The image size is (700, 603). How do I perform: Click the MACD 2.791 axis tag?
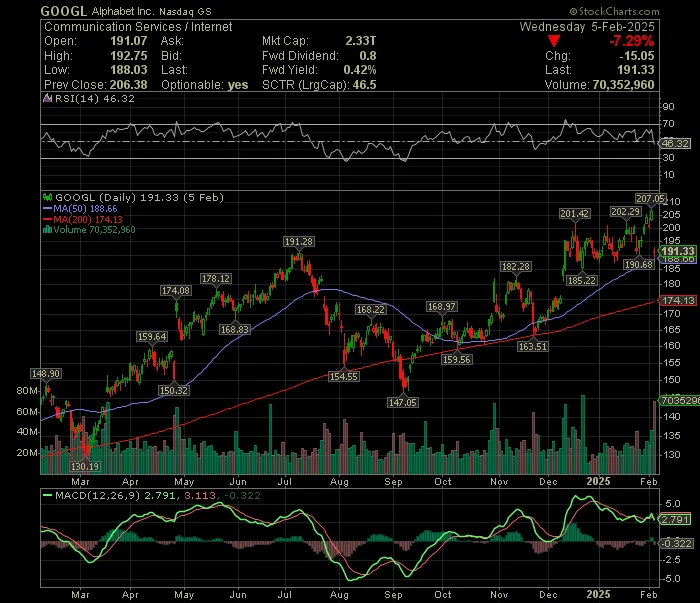click(x=675, y=520)
